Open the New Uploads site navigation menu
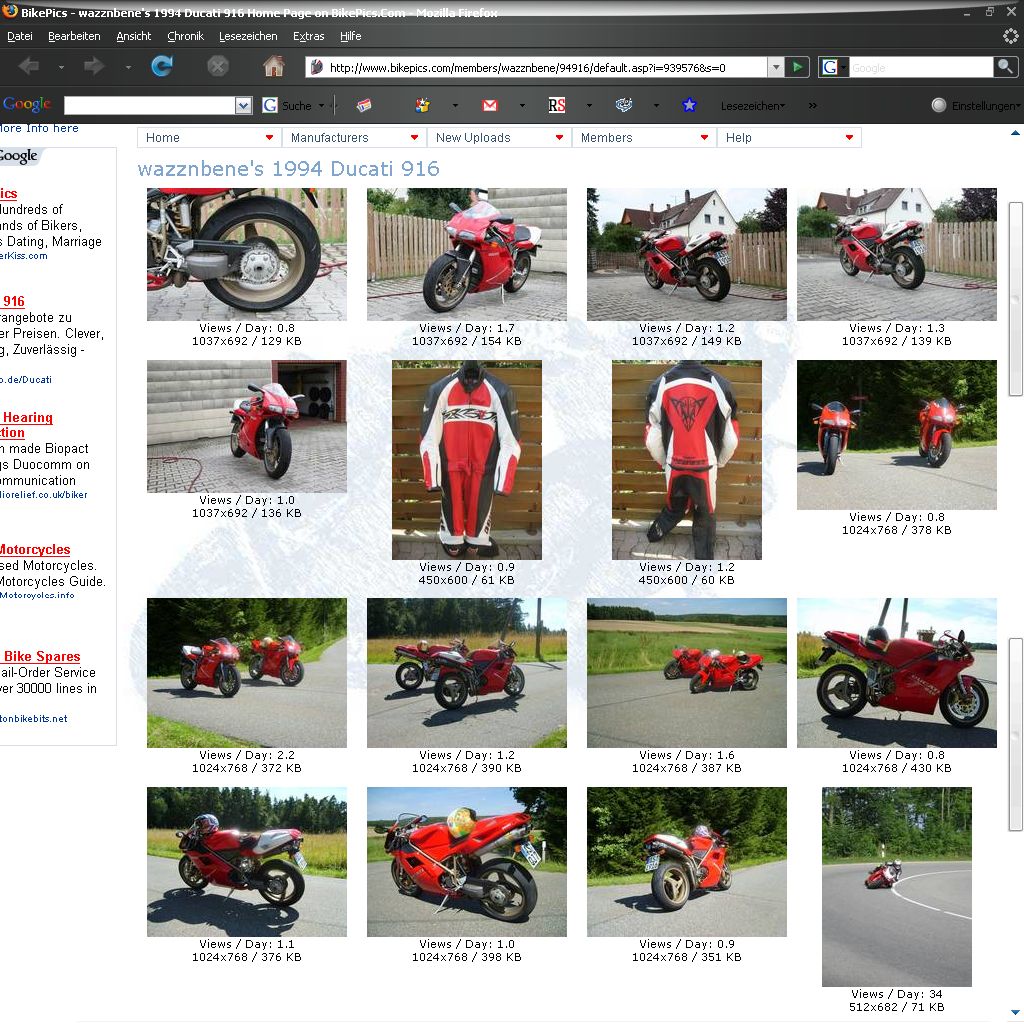 pyautogui.click(x=499, y=138)
